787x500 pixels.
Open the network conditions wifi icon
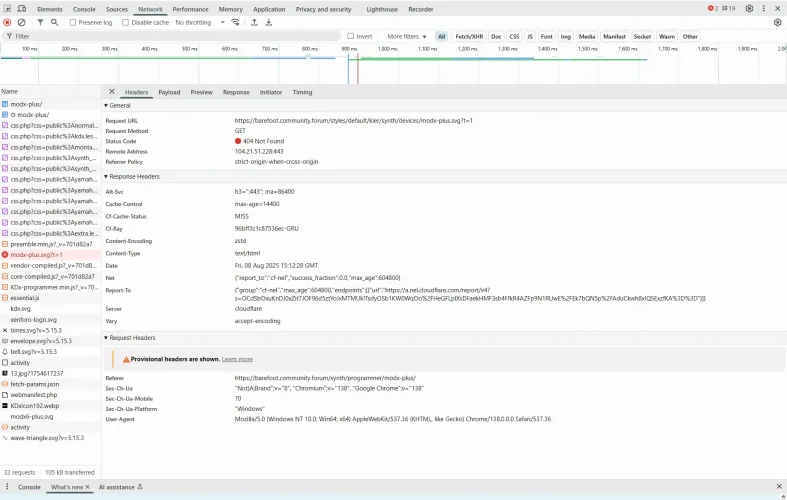[235, 22]
